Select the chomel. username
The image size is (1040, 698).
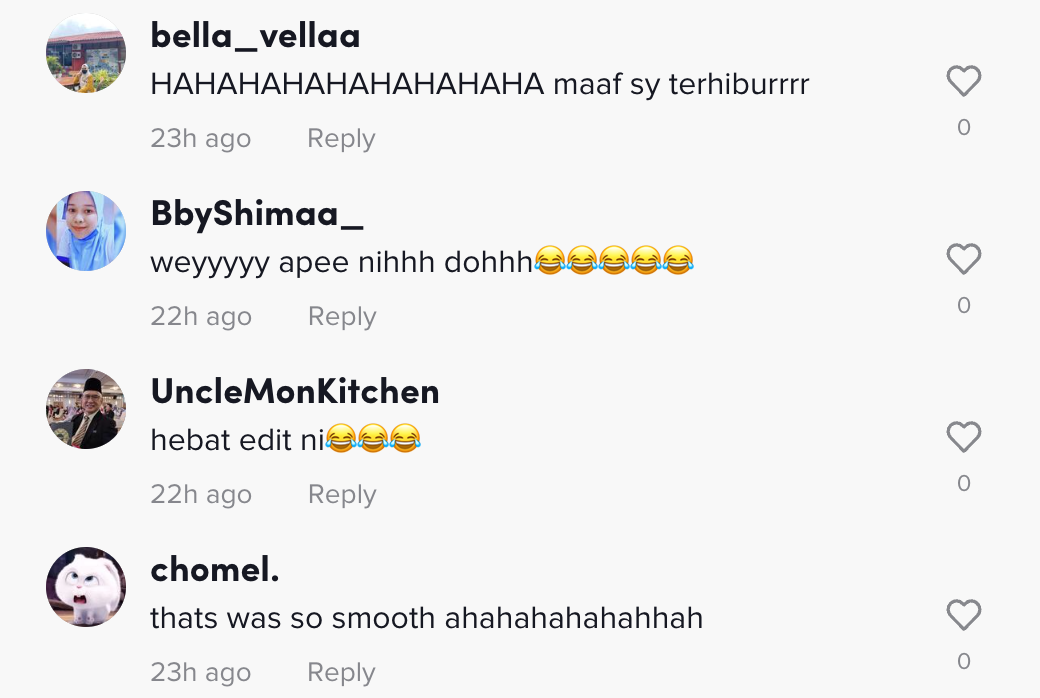click(214, 569)
